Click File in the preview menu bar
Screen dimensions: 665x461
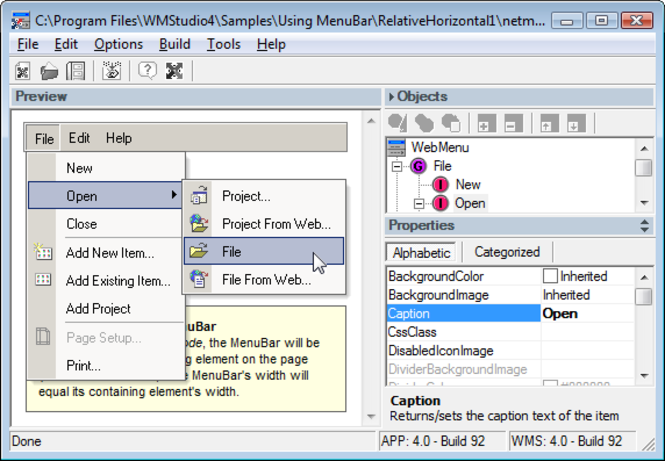click(x=44, y=139)
